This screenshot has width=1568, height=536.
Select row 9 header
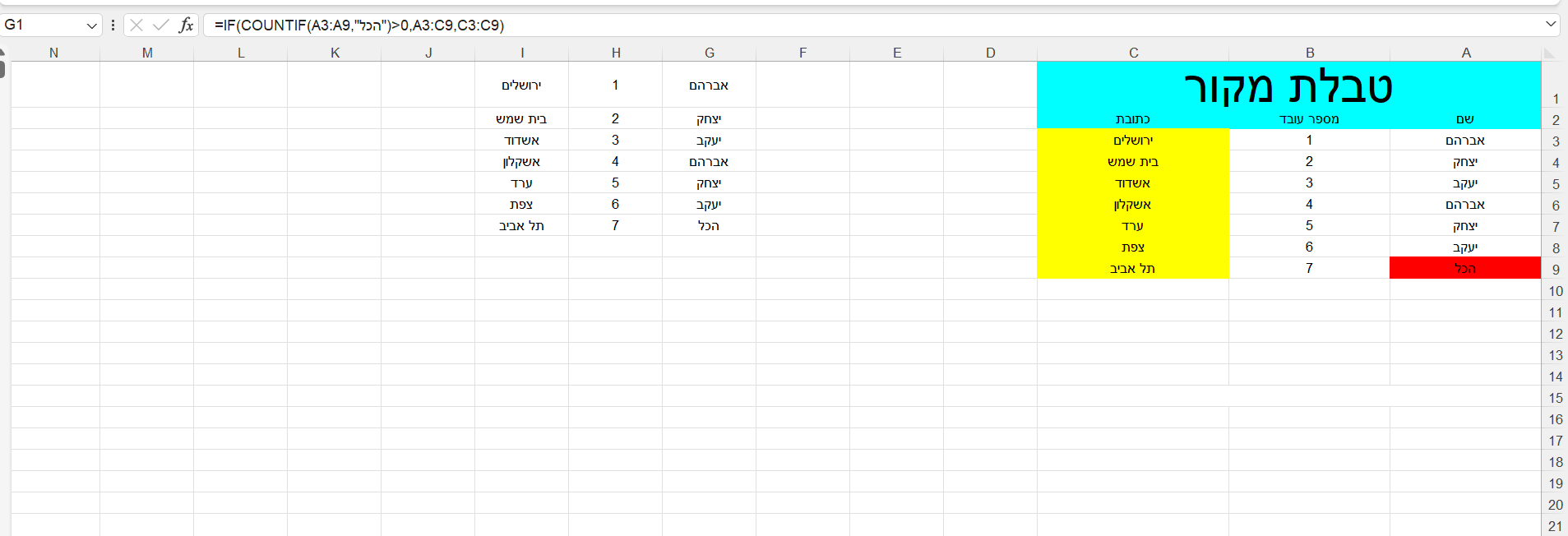[x=1555, y=270]
